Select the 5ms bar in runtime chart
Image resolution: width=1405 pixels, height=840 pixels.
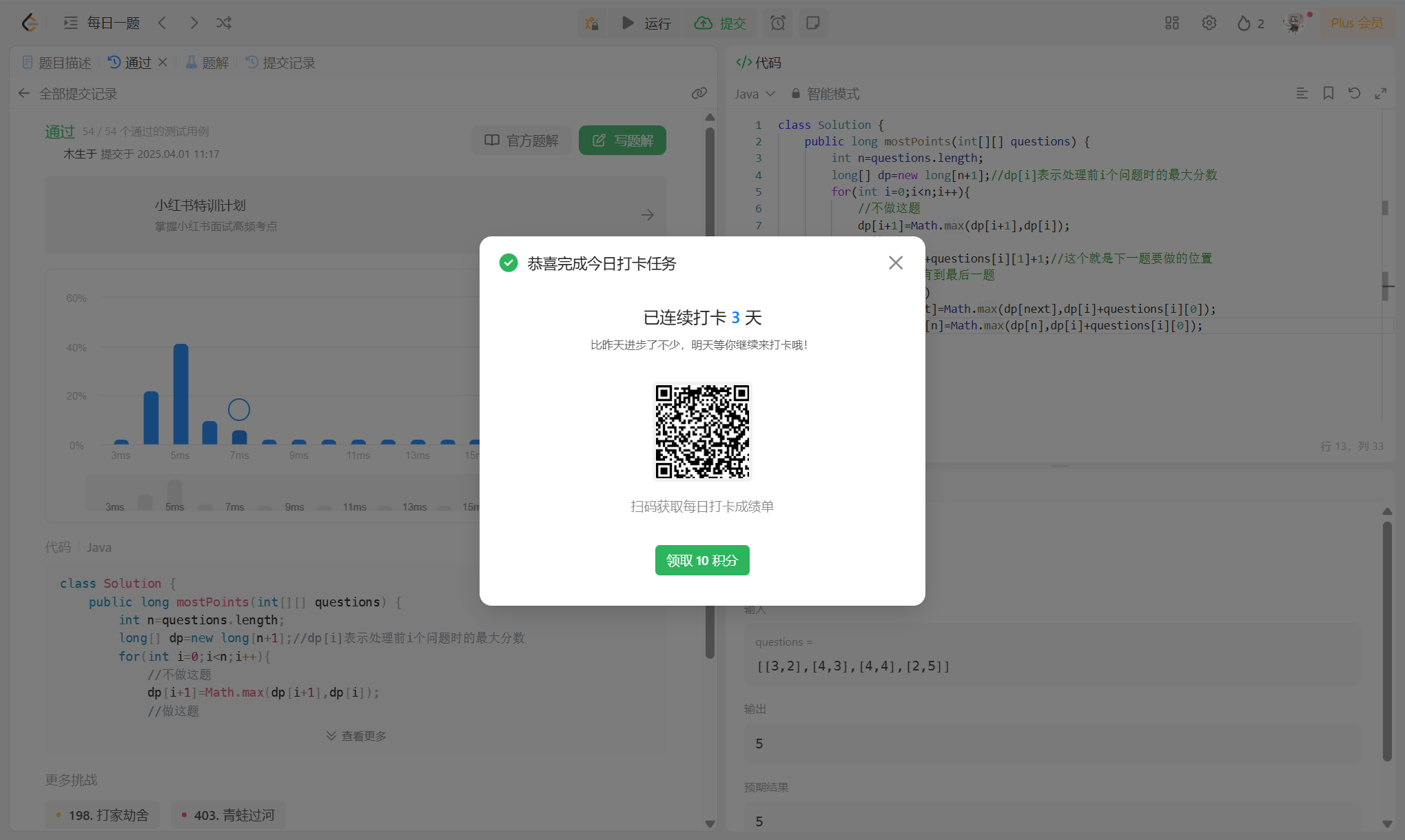(181, 394)
